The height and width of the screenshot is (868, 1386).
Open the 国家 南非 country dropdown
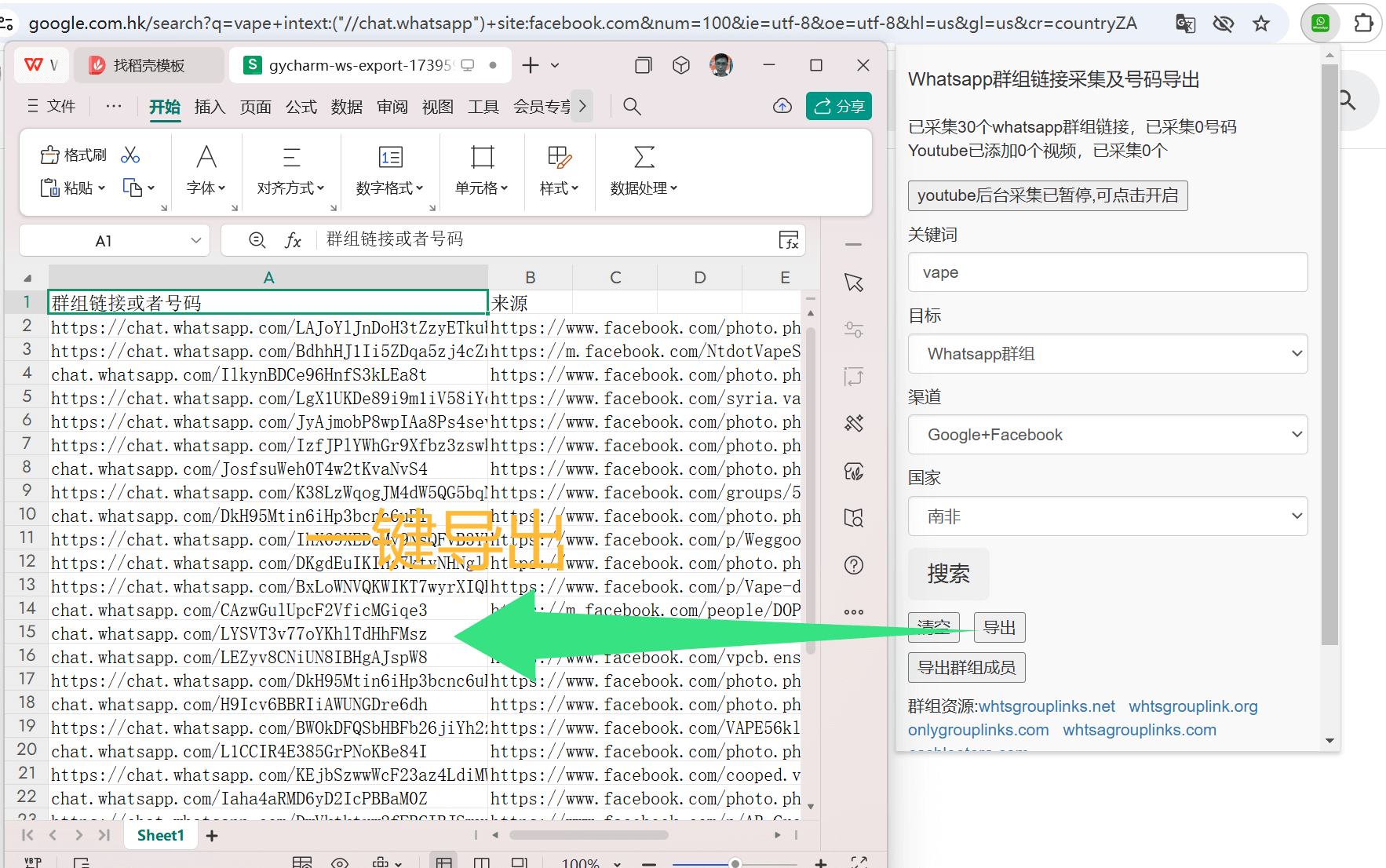[x=1107, y=516]
